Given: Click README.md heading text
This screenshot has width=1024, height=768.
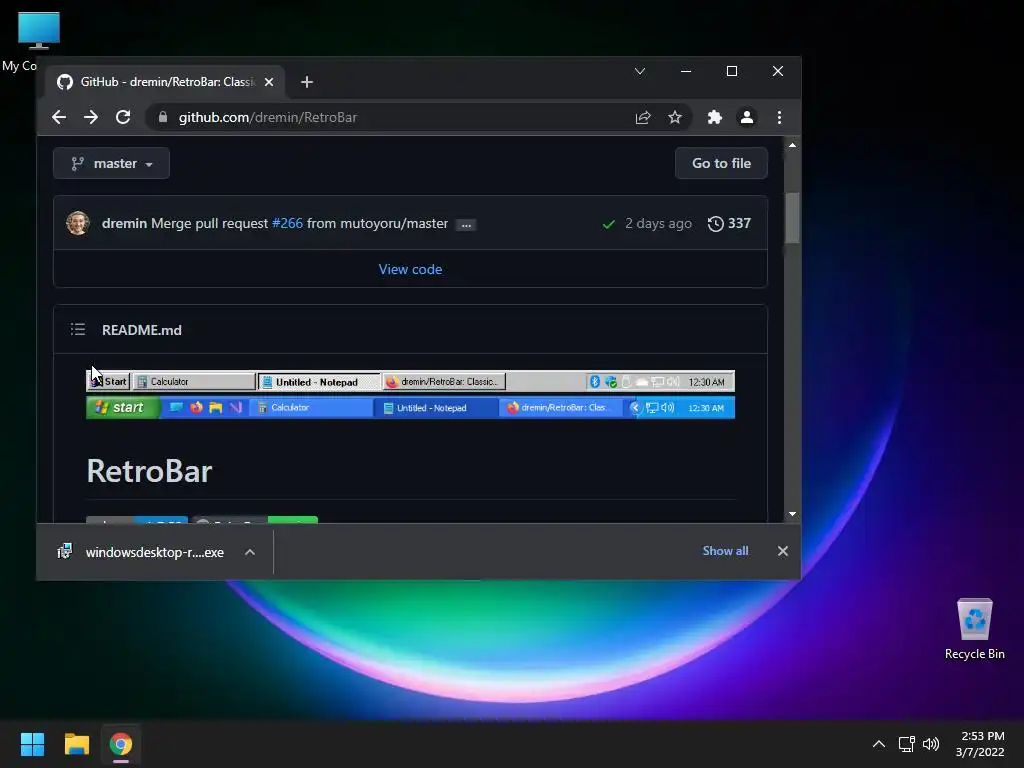Looking at the screenshot, I should pos(142,330).
